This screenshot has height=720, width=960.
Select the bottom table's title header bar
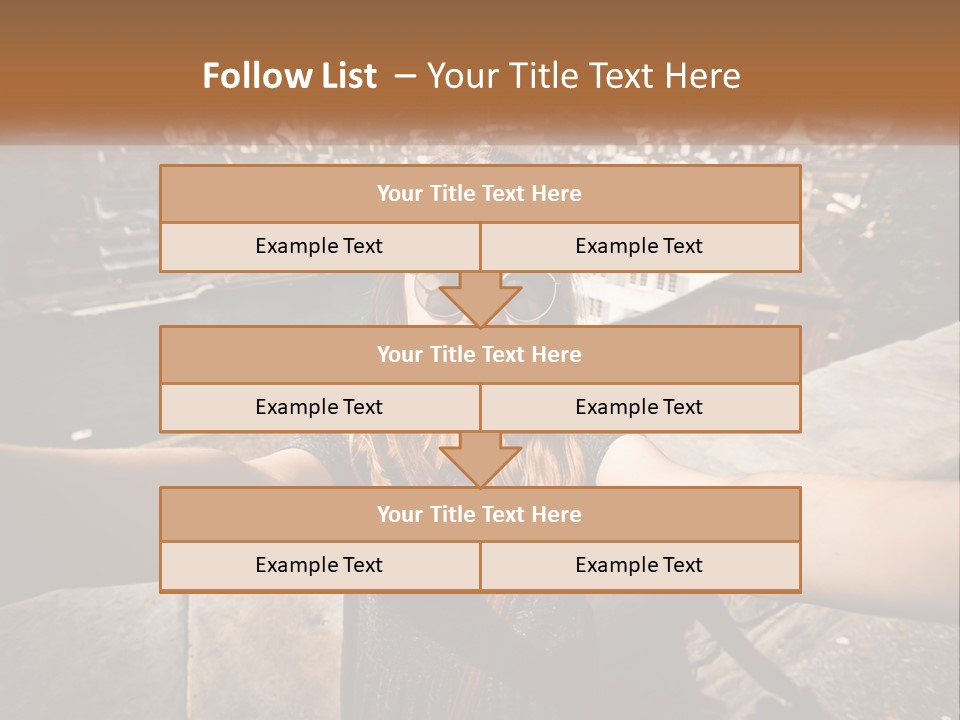pos(480,515)
